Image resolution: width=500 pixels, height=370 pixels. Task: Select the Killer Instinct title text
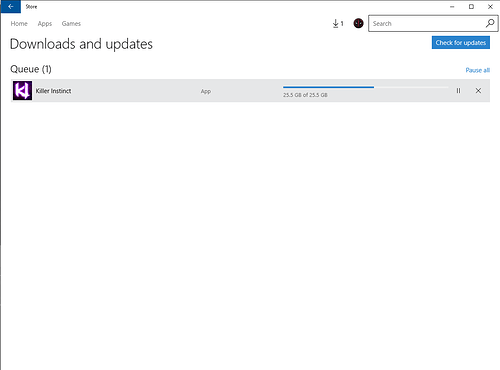tap(53, 91)
